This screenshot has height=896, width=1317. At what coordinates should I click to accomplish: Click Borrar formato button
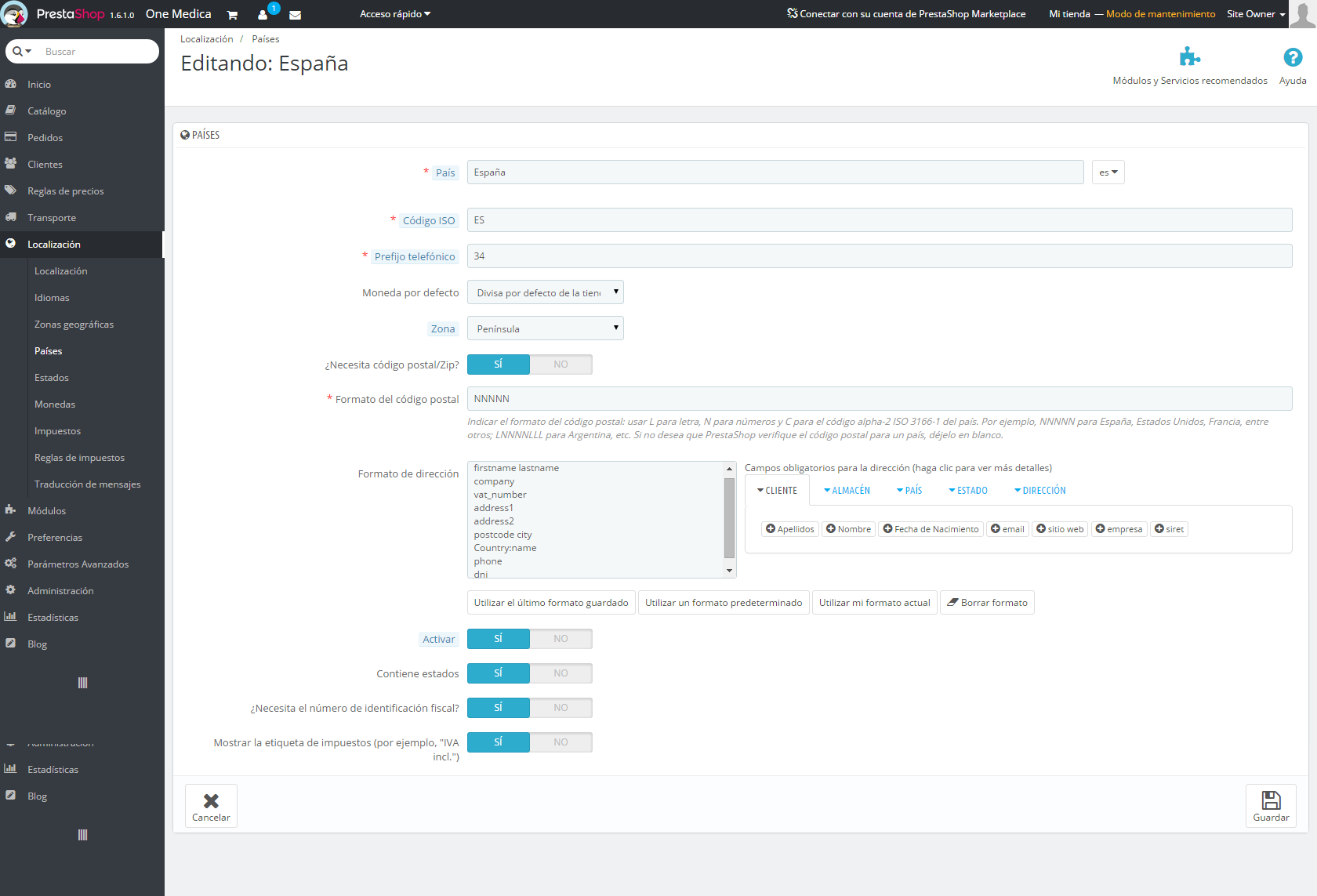point(987,603)
